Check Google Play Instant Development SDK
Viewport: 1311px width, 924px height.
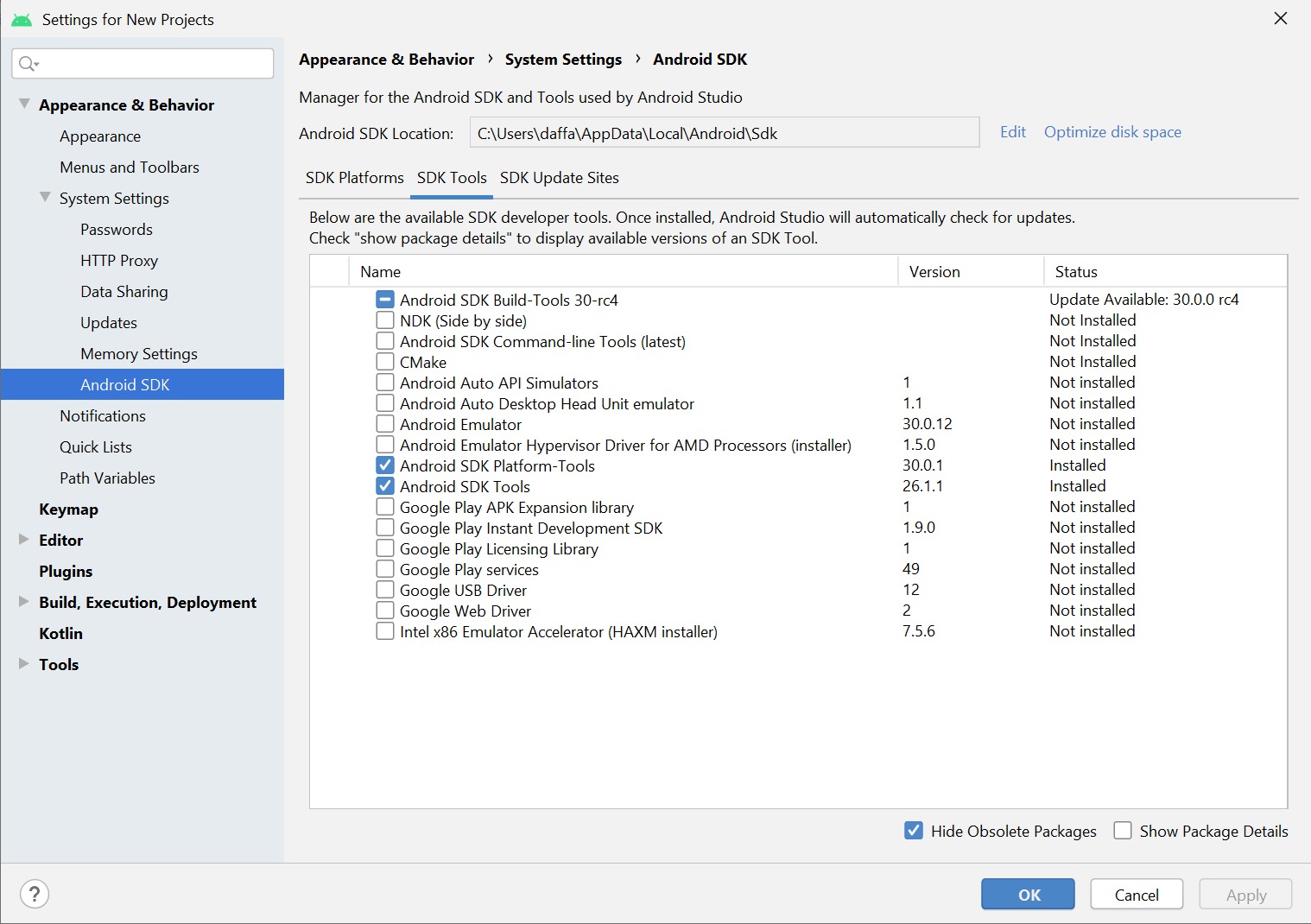(385, 528)
